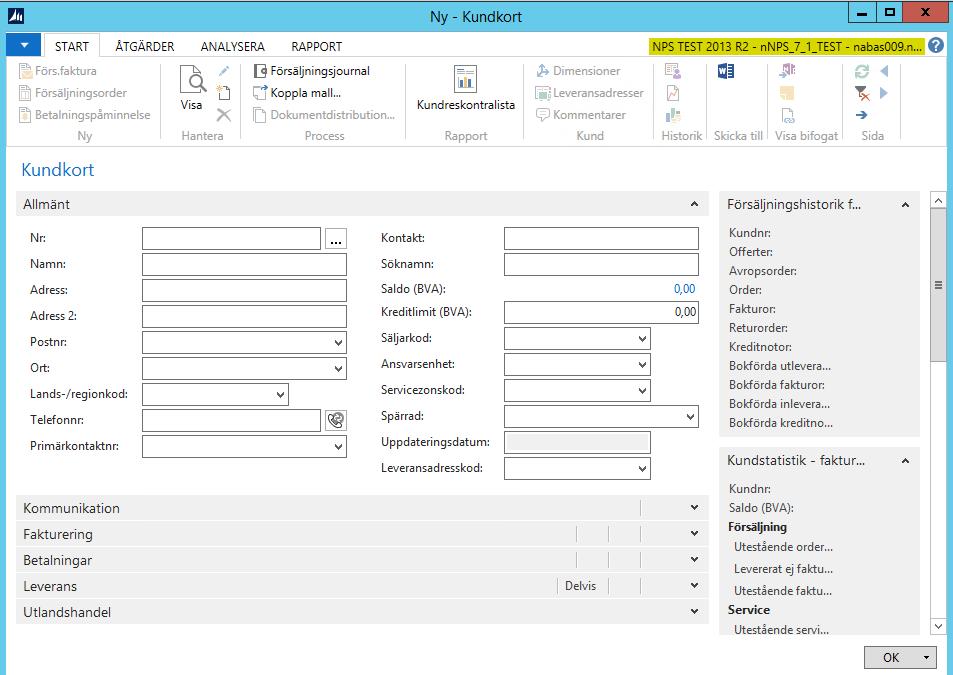Click the bar chart icon in Historik
Screen dimensions: 953x675
tap(673, 115)
